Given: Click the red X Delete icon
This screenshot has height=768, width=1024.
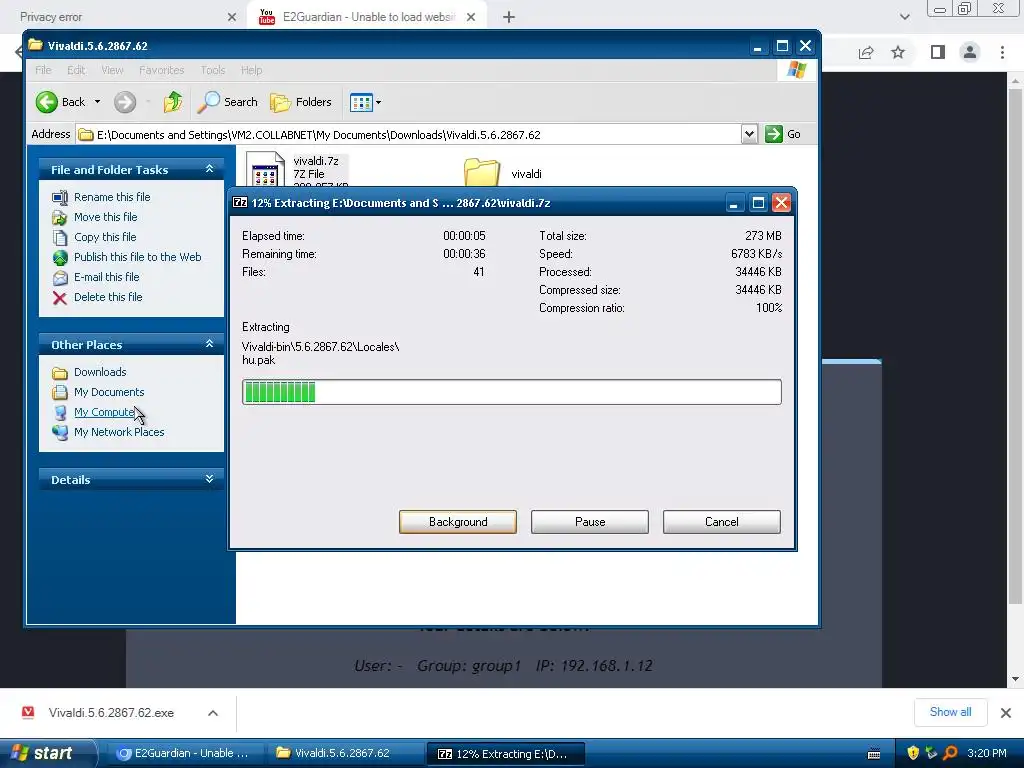Looking at the screenshot, I should (x=59, y=298).
